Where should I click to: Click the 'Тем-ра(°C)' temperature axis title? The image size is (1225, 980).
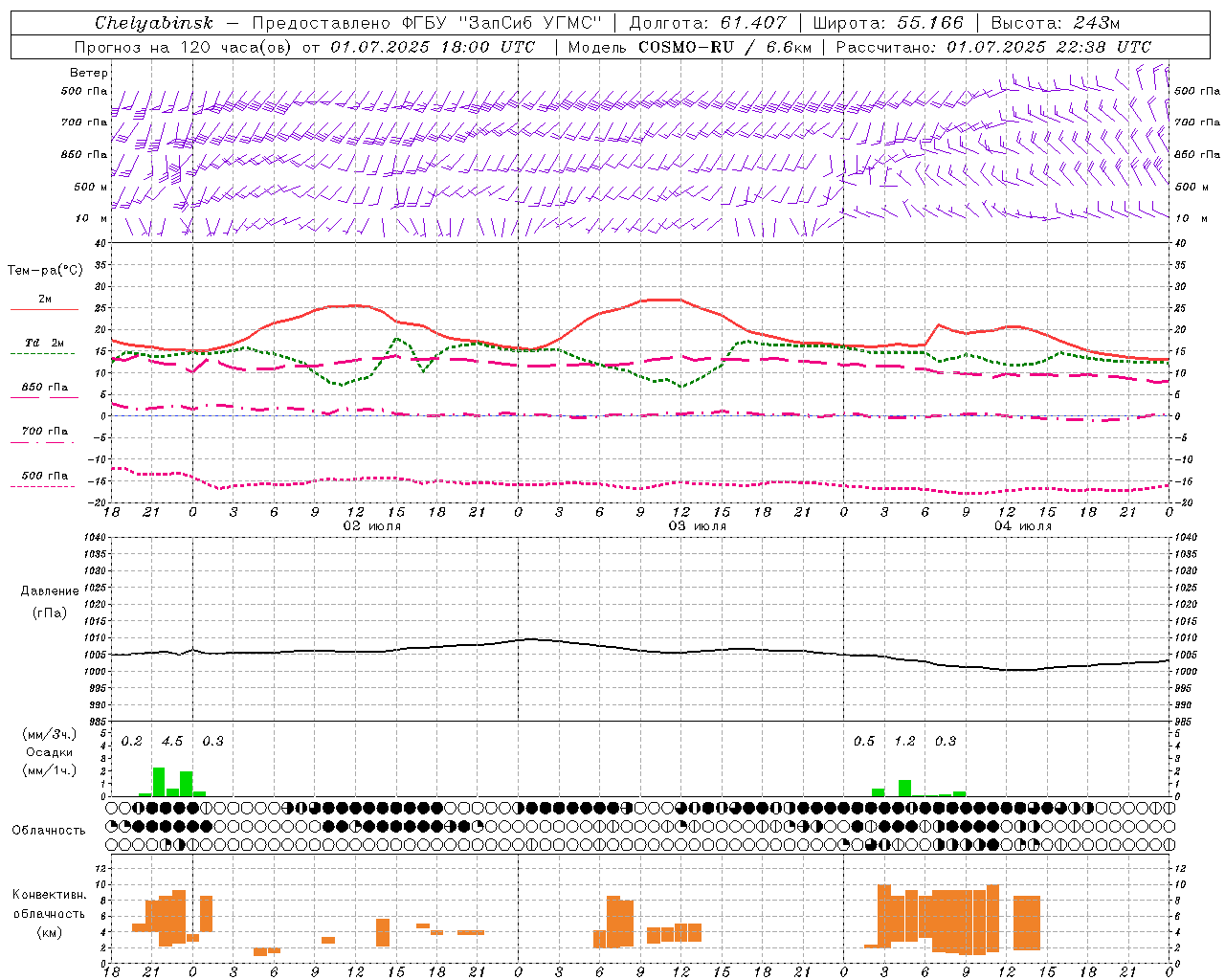click(45, 271)
